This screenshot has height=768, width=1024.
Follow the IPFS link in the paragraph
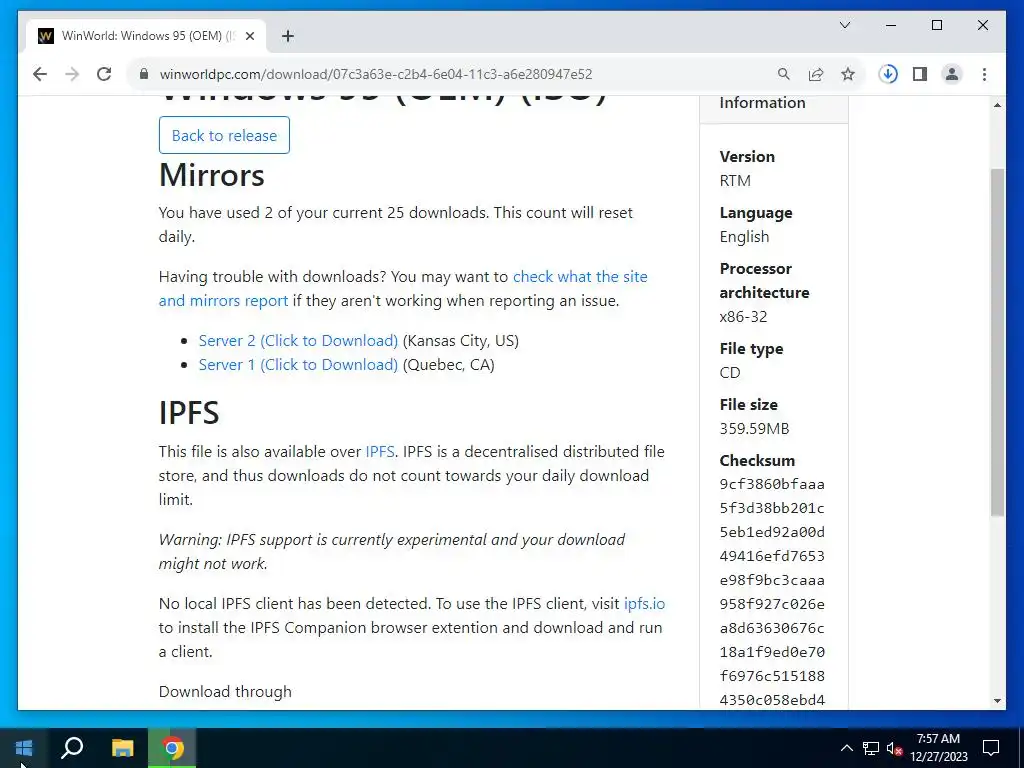(379, 451)
